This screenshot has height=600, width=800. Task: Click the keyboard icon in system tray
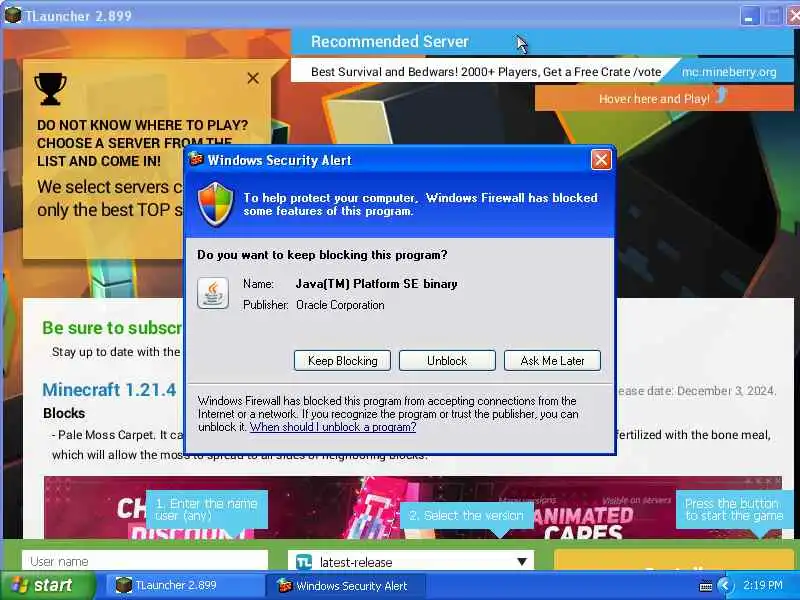pos(706,586)
